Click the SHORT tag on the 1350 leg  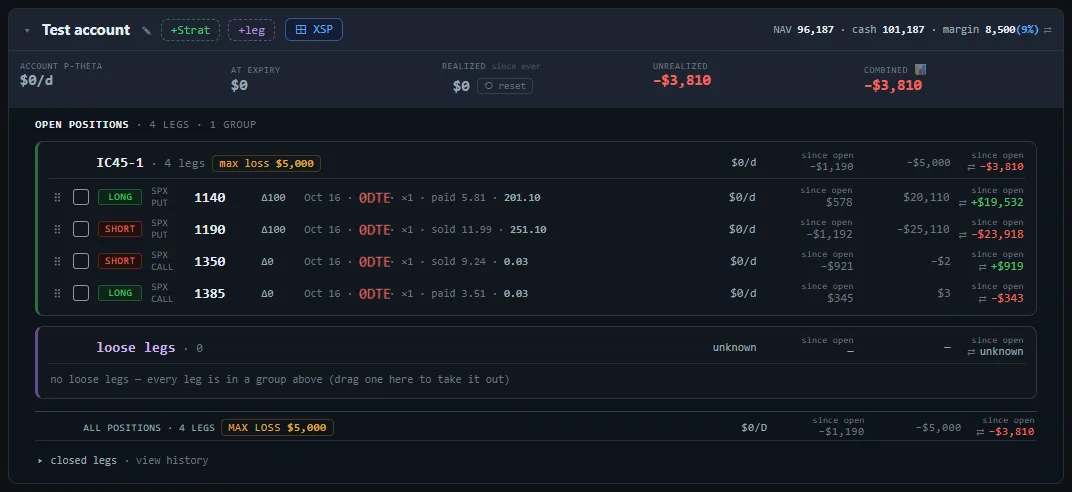click(x=120, y=261)
